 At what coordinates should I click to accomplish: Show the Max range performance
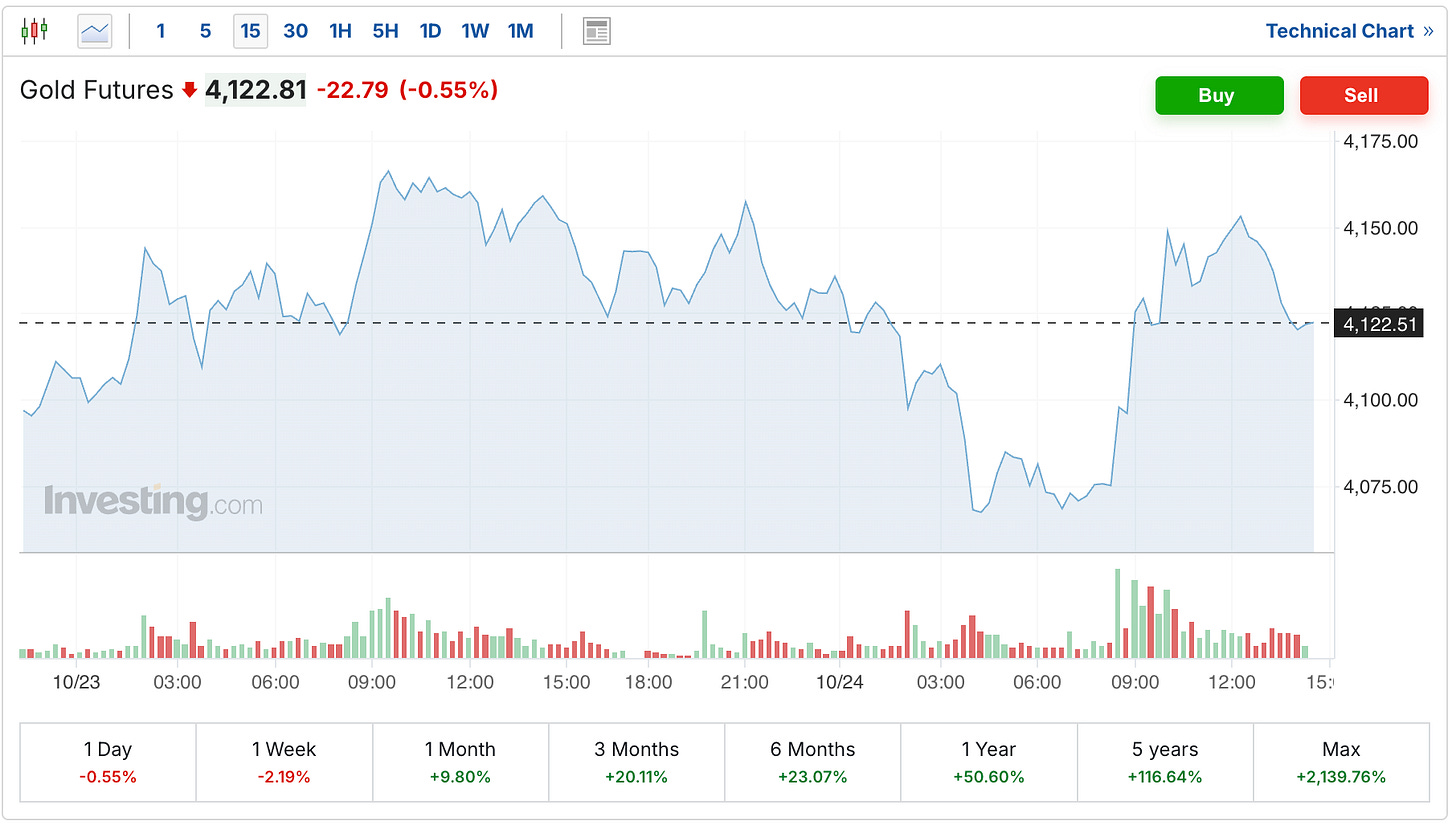[1341, 762]
